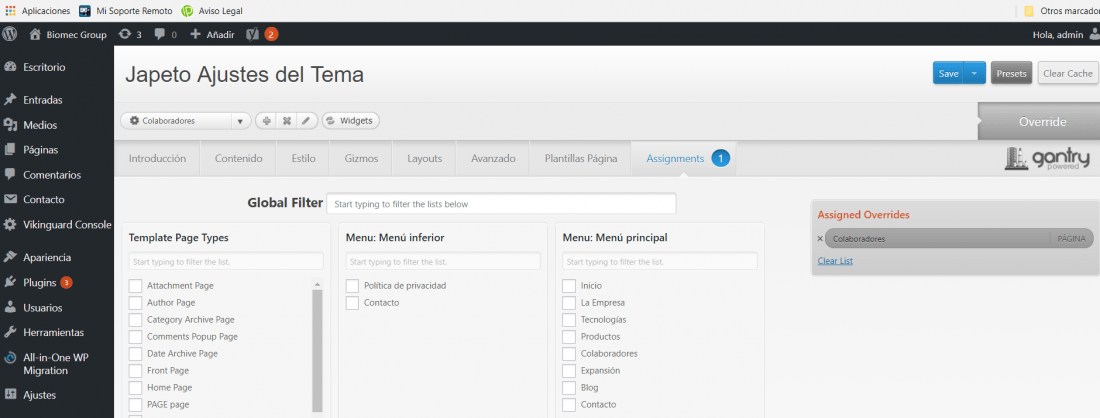The height and width of the screenshot is (418, 1100).
Task: Open Ajustes in the sidebar
Action: [x=39, y=395]
